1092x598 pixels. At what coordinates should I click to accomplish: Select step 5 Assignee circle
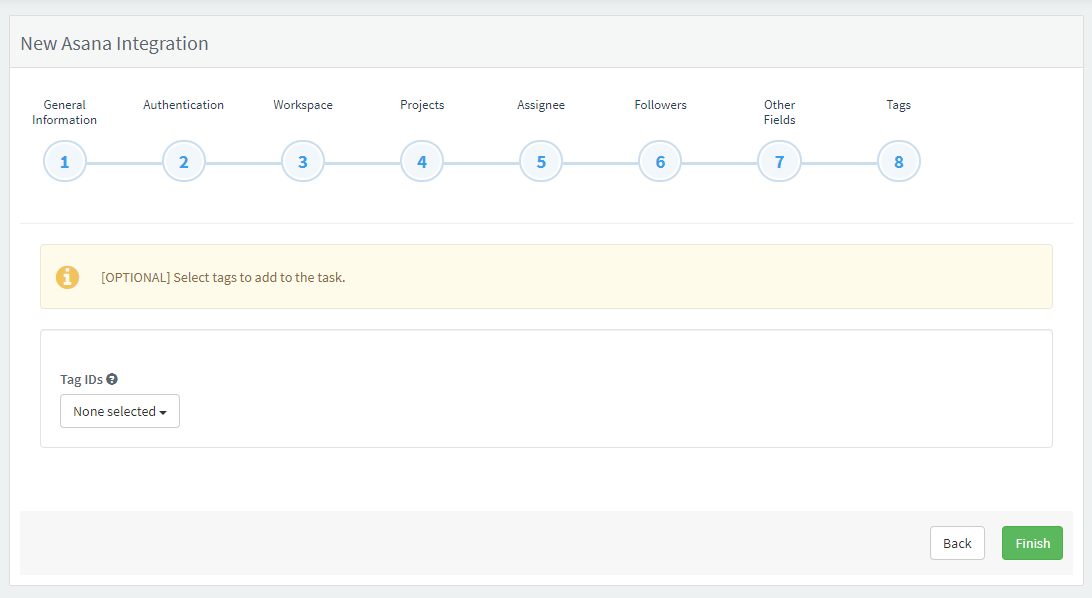[x=541, y=162]
